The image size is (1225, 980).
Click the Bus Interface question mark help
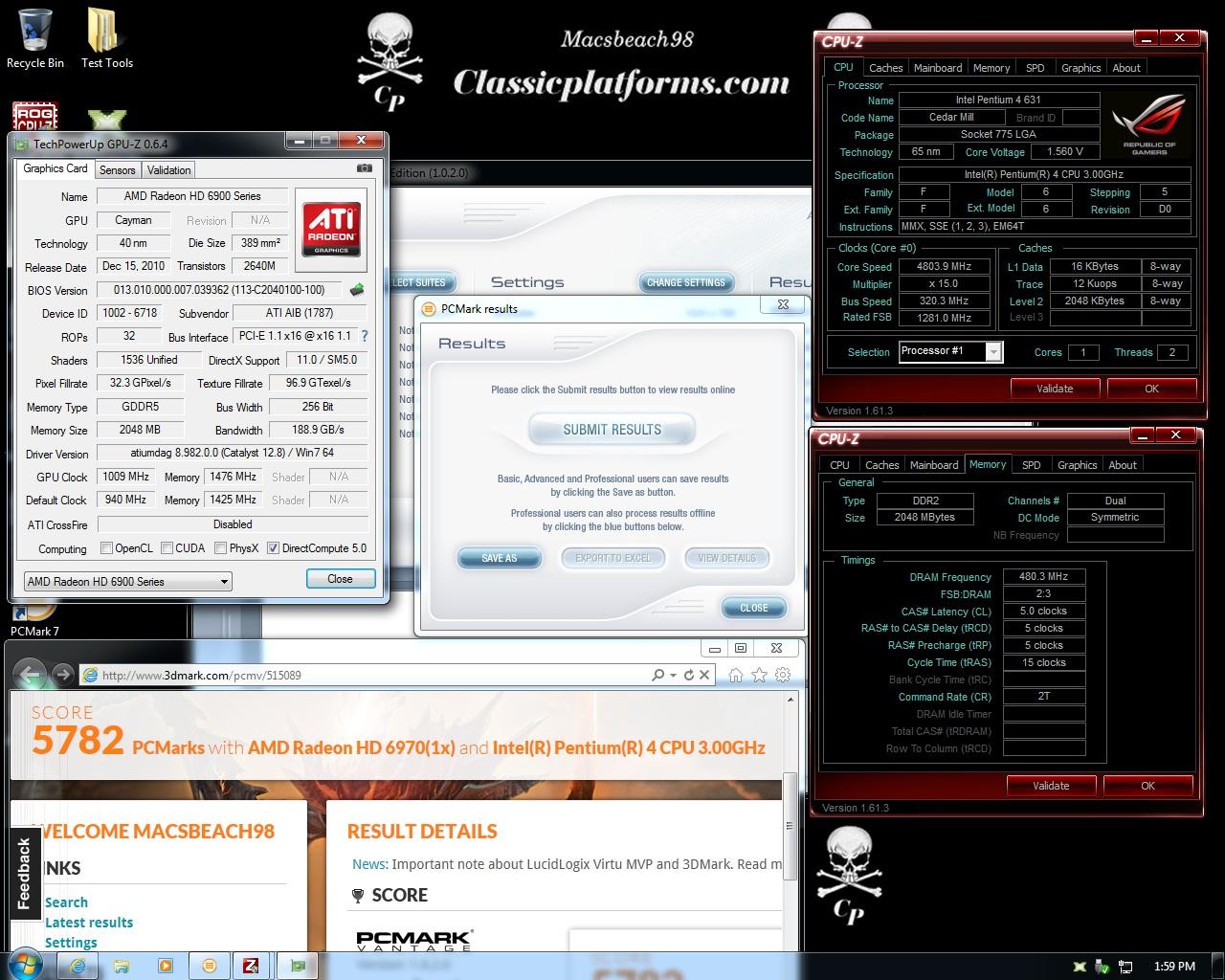click(364, 336)
